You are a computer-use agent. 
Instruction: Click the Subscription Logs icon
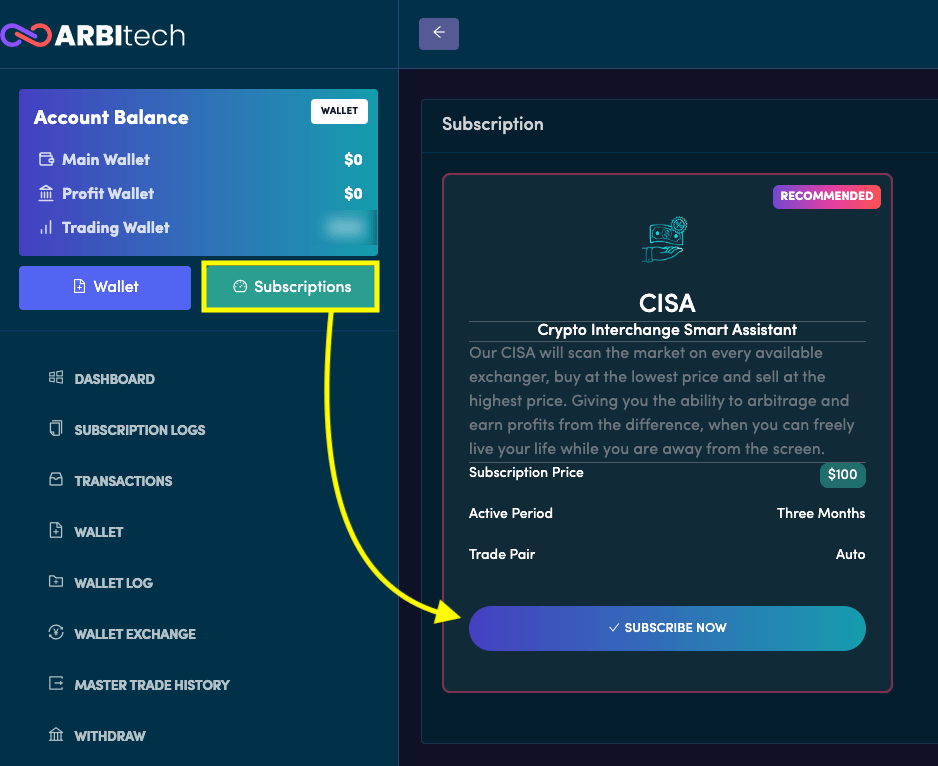click(x=55, y=429)
